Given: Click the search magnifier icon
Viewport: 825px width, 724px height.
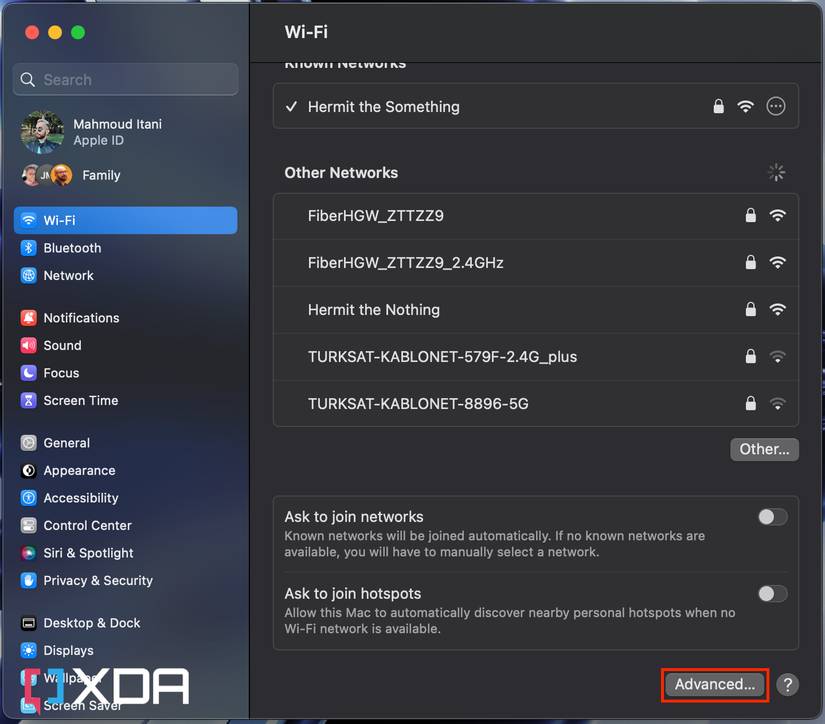Looking at the screenshot, I should [x=27, y=79].
